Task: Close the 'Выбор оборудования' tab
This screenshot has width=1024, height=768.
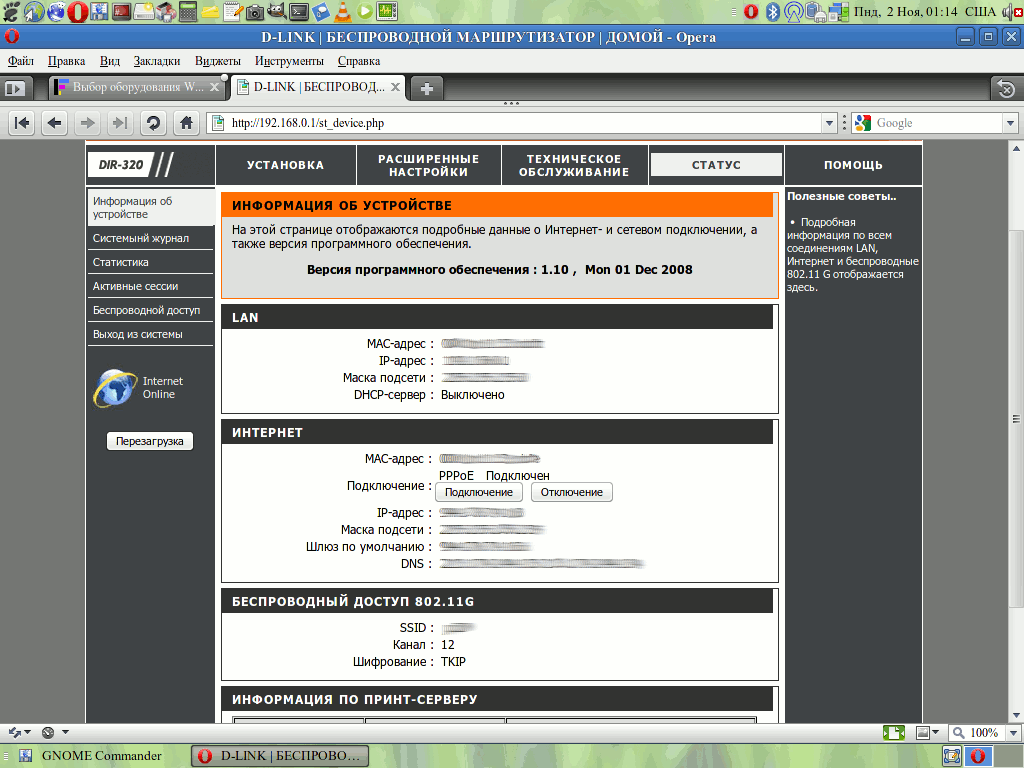Action: tap(214, 87)
